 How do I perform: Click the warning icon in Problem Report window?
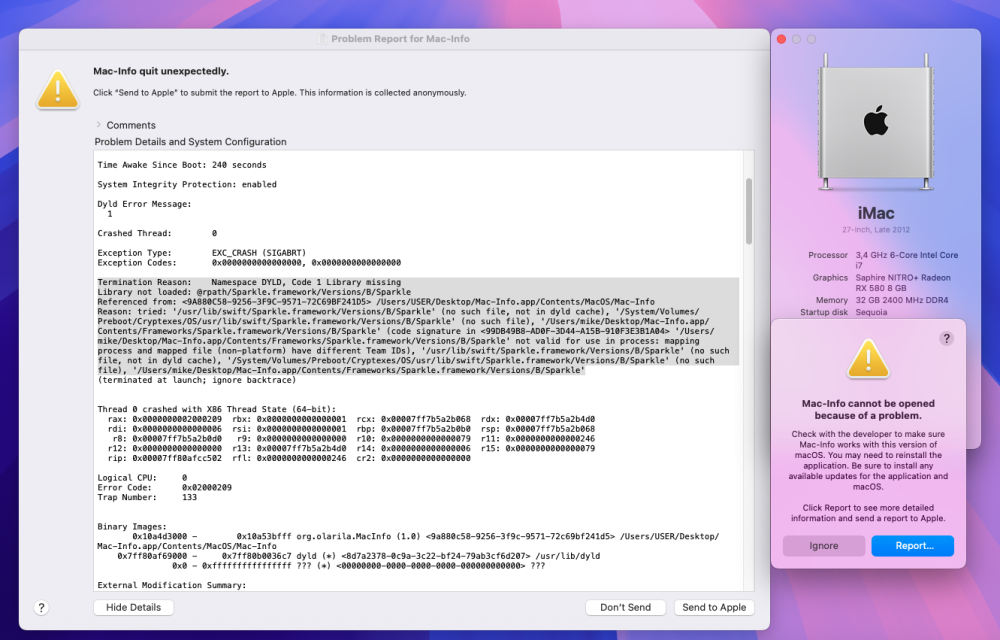(58, 90)
